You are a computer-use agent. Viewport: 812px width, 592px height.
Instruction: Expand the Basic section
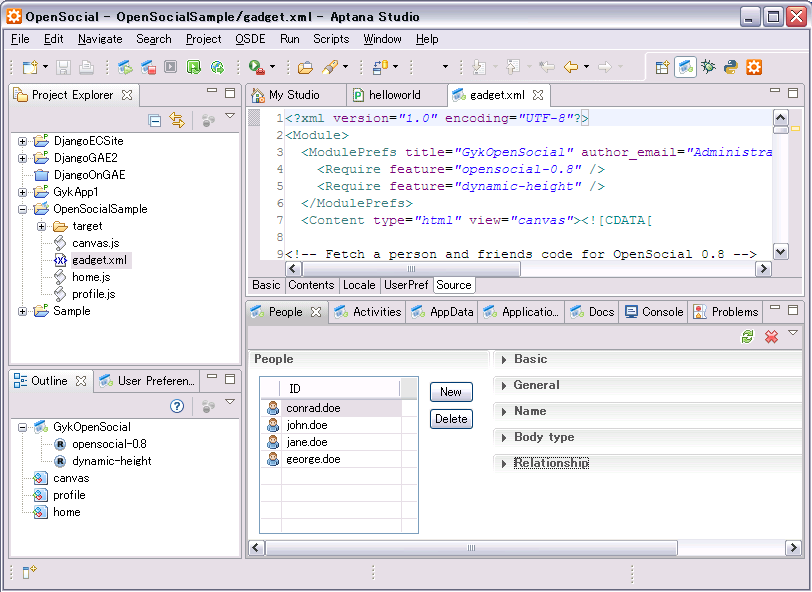point(504,360)
